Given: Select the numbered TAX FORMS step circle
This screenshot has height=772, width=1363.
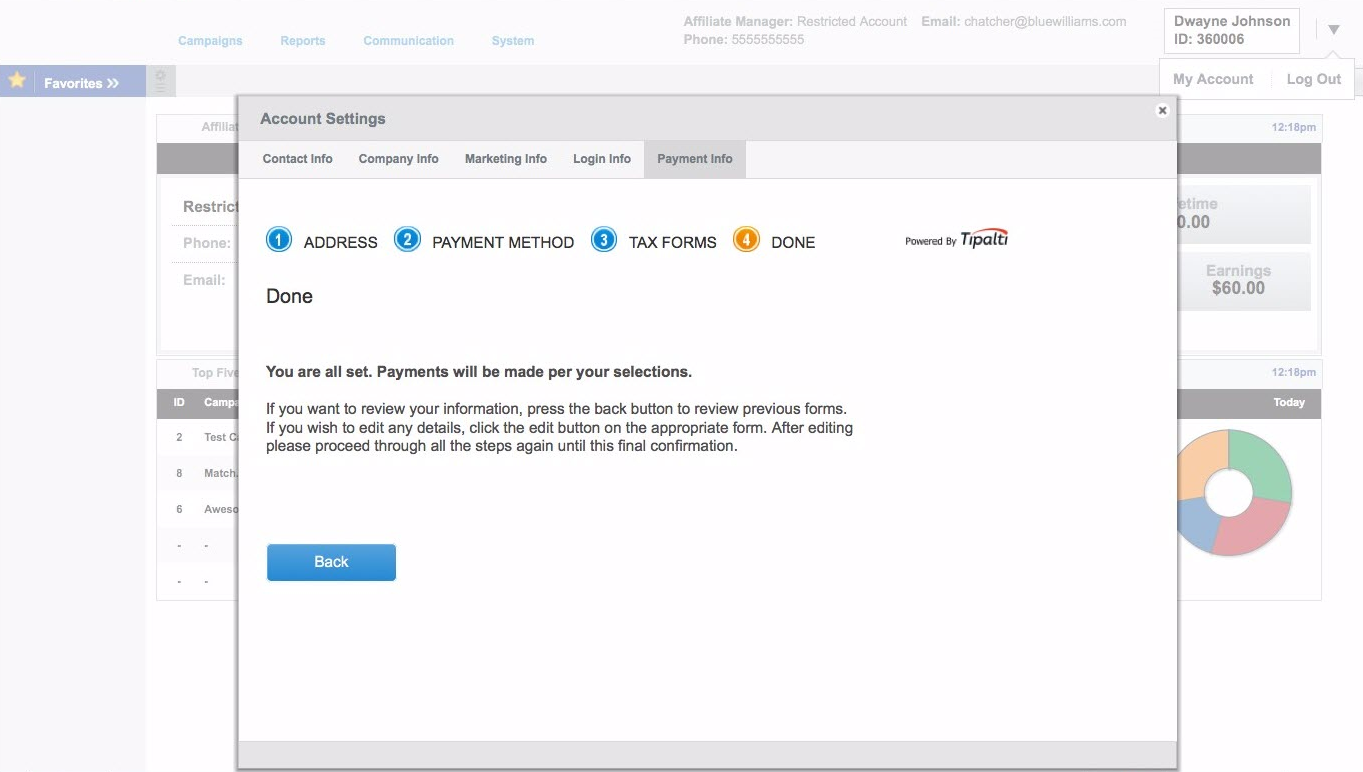Looking at the screenshot, I should tap(604, 240).
